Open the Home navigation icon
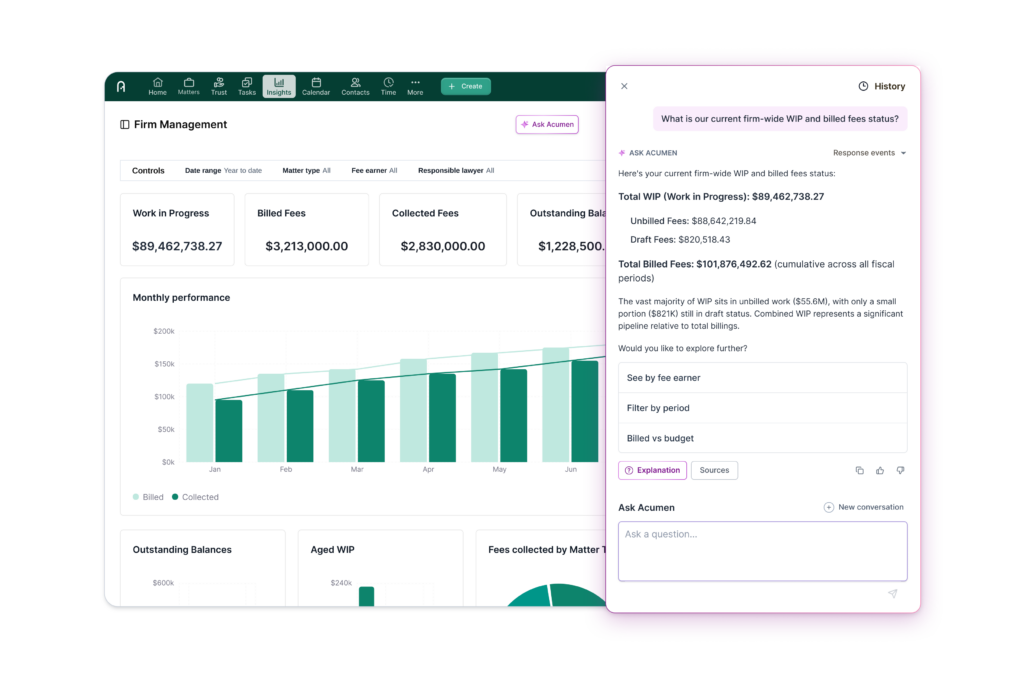The image size is (1024, 679). 157,86
